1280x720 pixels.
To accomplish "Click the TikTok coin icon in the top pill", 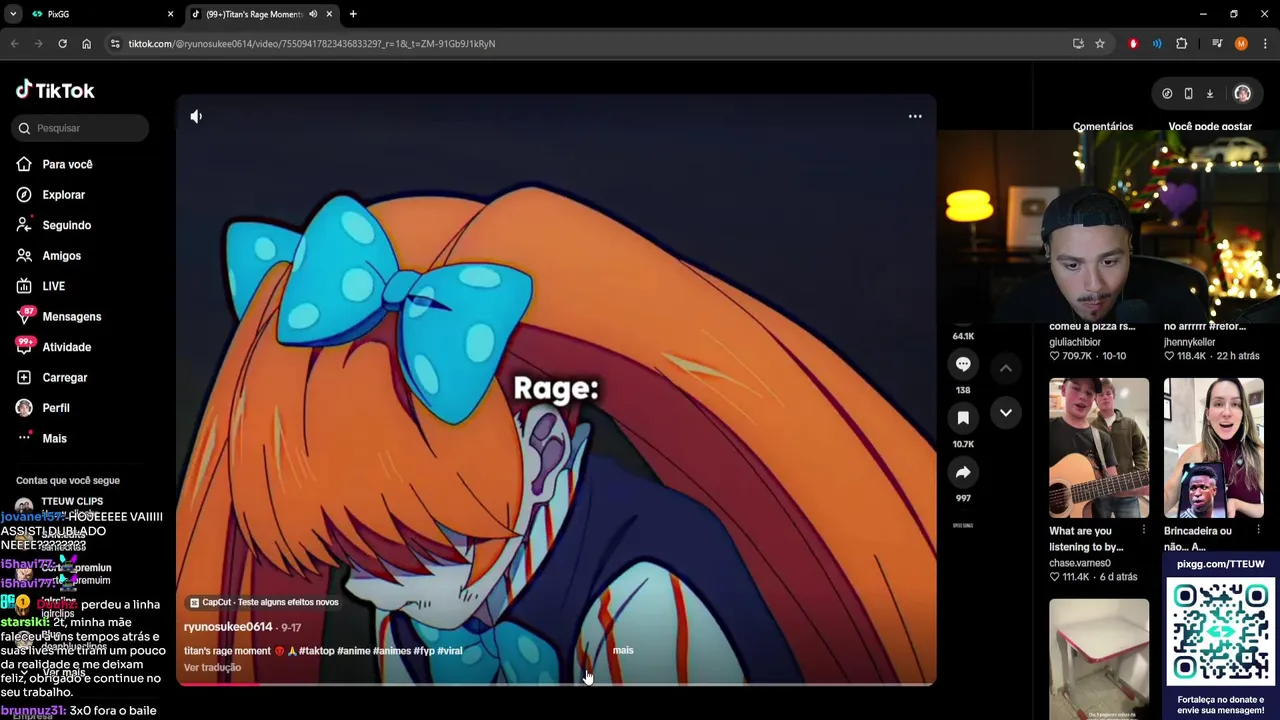I will [1167, 93].
